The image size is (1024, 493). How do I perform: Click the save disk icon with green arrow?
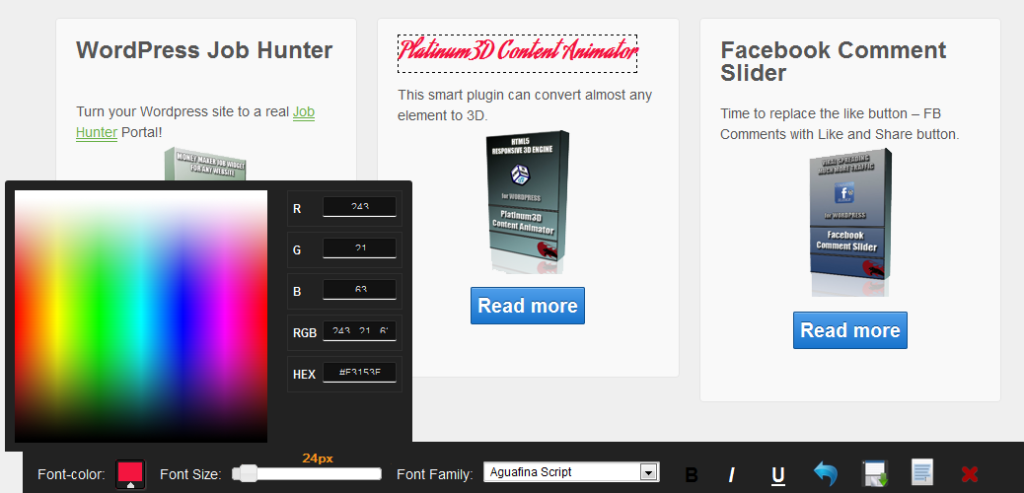874,473
